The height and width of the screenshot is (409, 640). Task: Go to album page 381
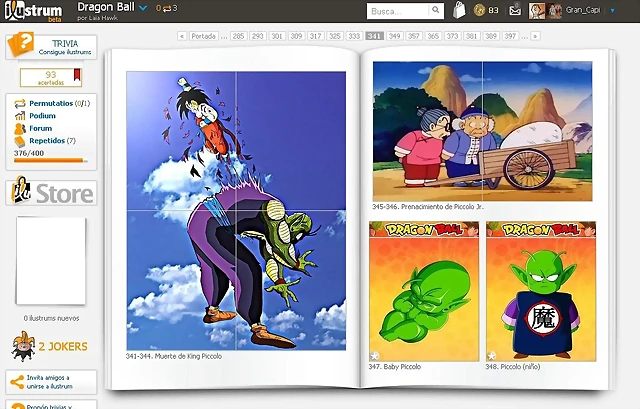pyautogui.click(x=471, y=36)
